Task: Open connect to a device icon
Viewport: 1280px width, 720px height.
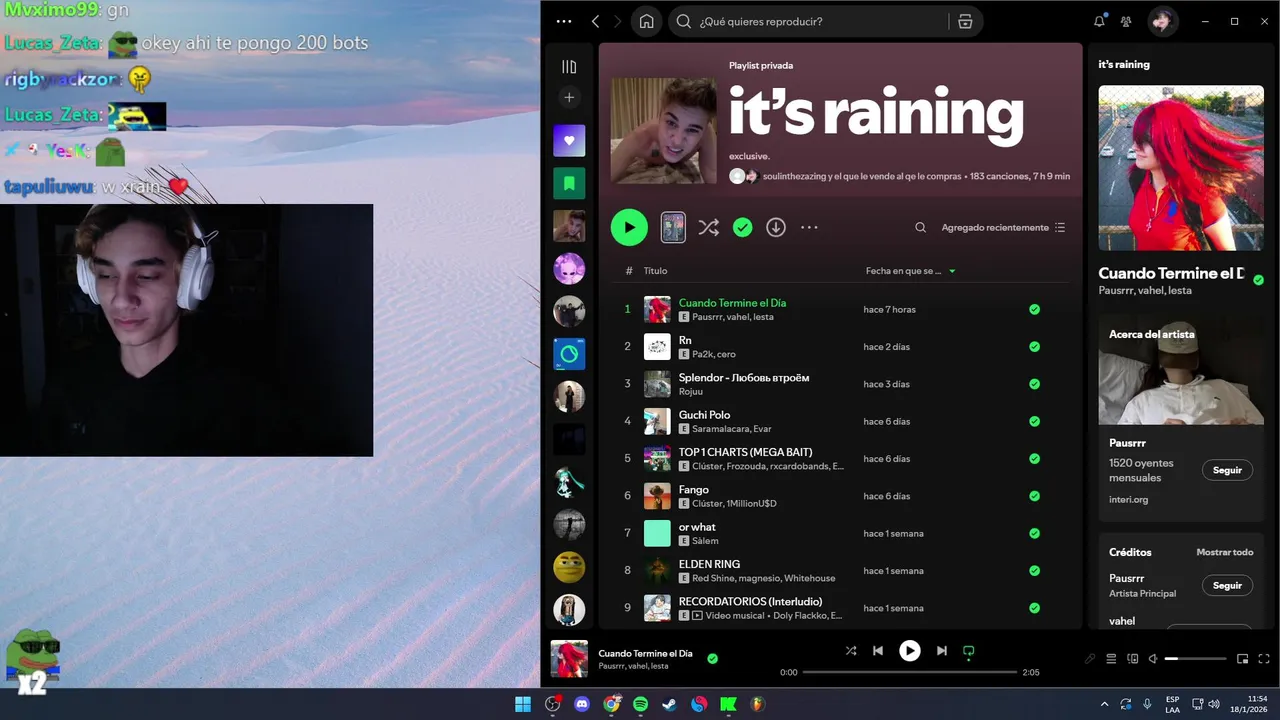Action: pyautogui.click(x=1133, y=659)
